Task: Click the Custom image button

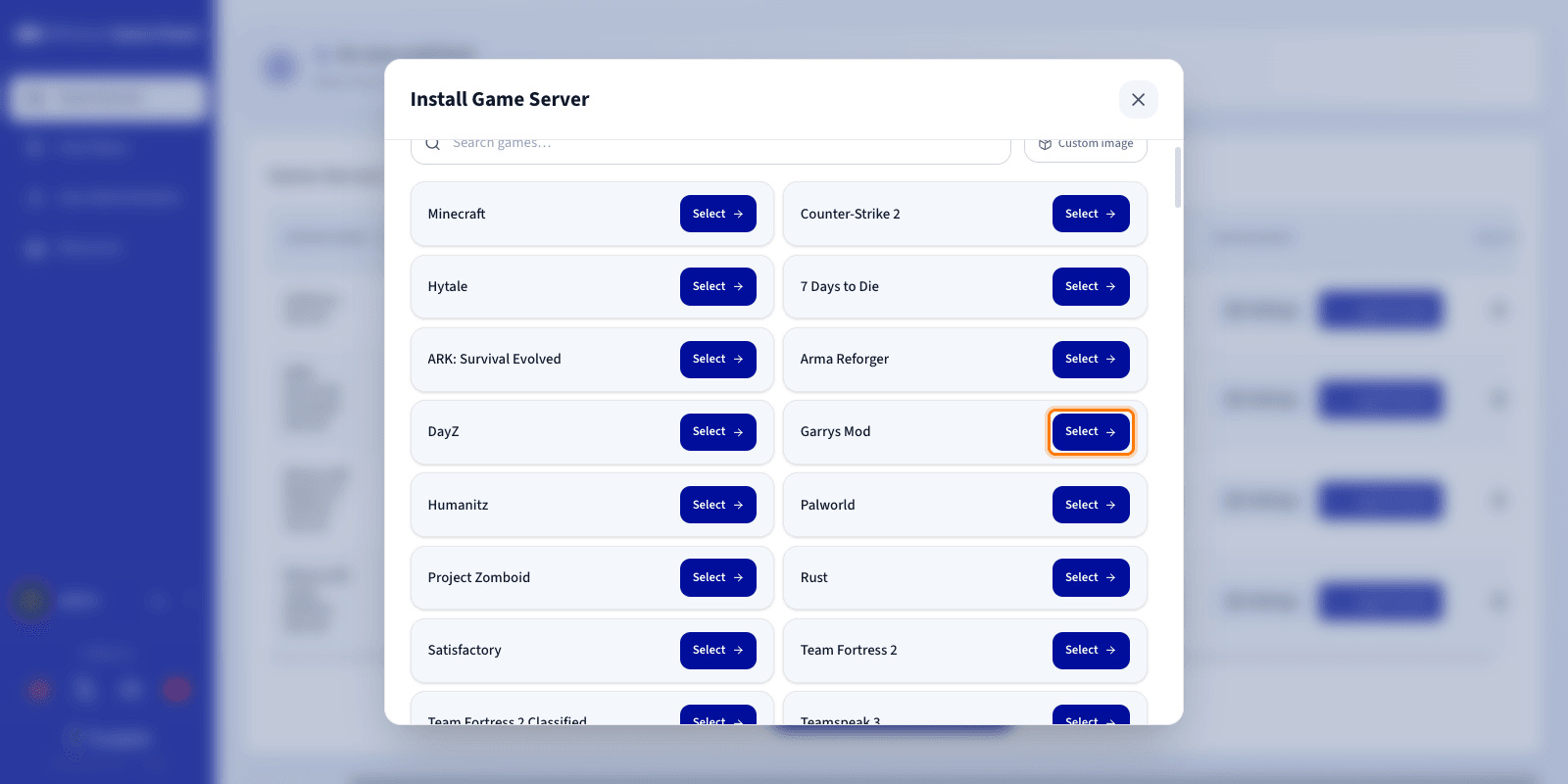Action: click(x=1086, y=150)
